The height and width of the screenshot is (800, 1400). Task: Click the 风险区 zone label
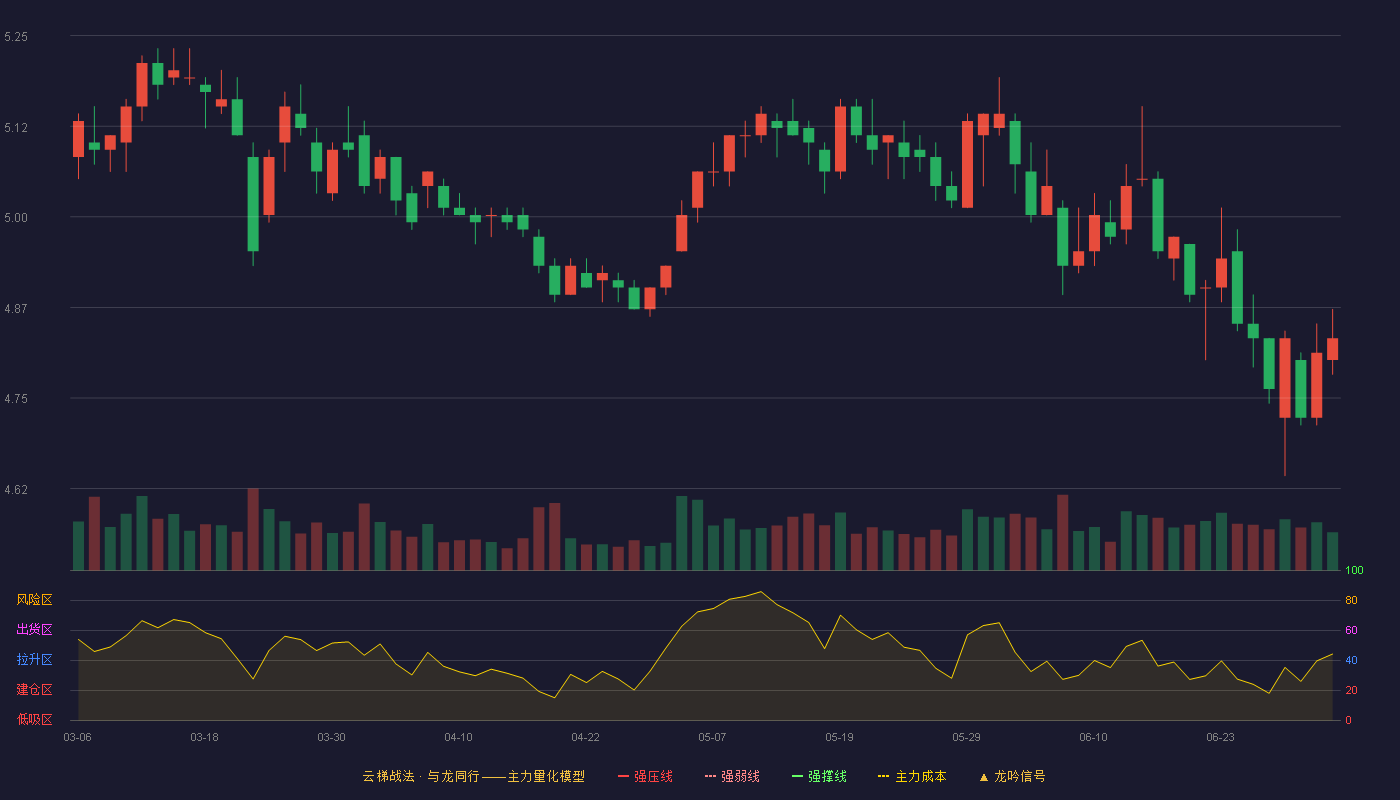(34, 600)
